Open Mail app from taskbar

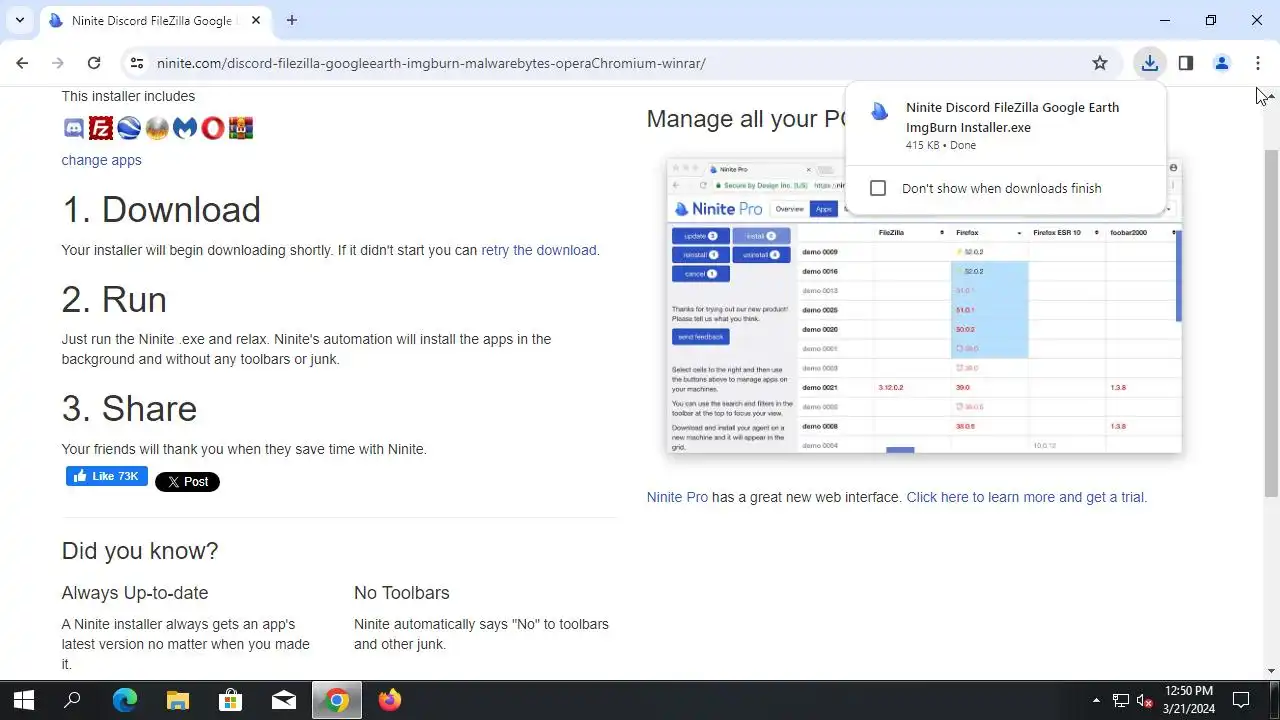(x=284, y=700)
